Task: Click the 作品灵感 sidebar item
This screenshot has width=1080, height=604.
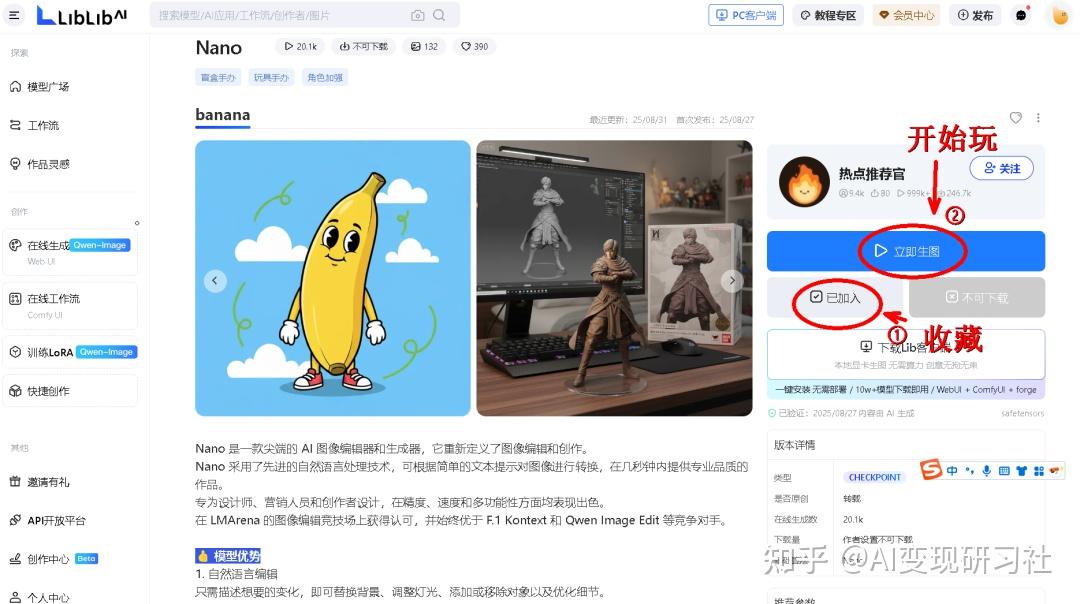Action: (x=48, y=164)
